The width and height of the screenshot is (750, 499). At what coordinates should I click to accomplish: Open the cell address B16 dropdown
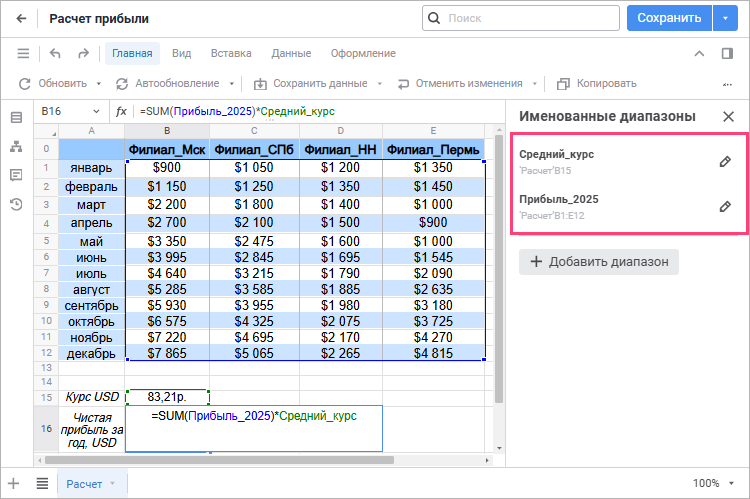coord(96,111)
